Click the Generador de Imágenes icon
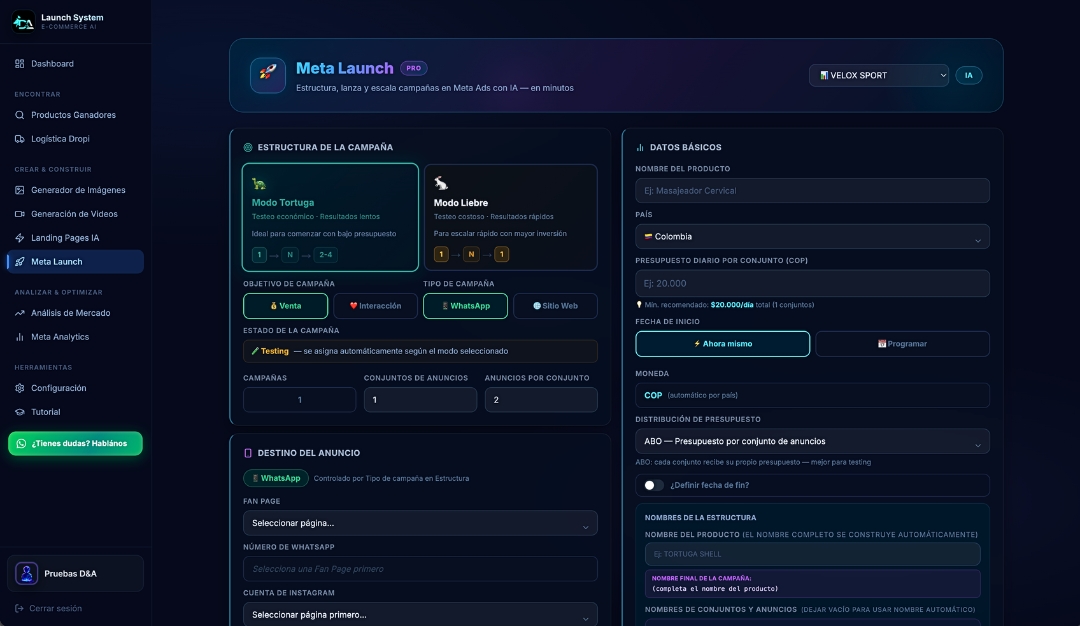Viewport: 1080px width, 626px height. coord(19,190)
